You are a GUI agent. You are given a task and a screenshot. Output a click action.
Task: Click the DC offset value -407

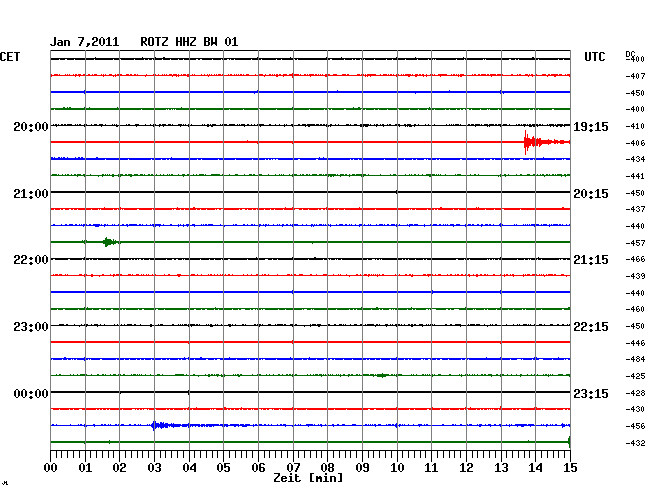pos(635,76)
